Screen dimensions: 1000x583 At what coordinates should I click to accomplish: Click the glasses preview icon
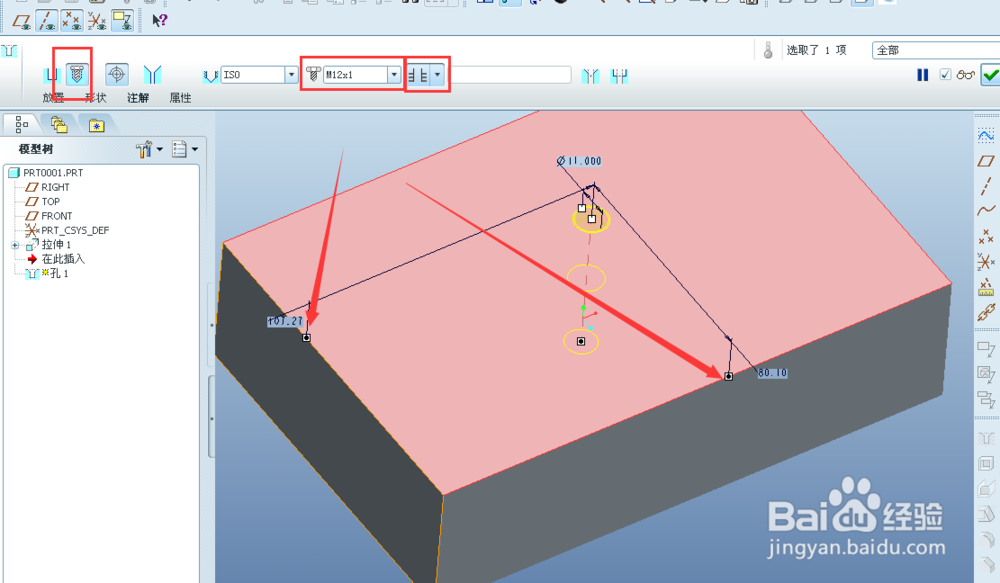(966, 75)
